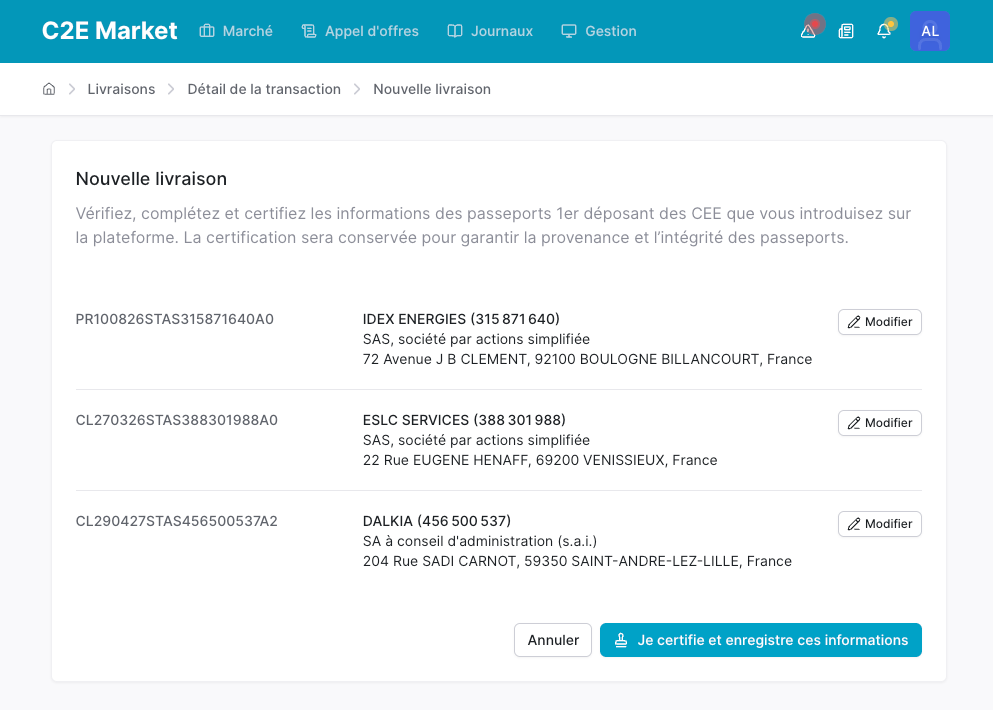Click the Nouvelle livraison breadcrumb
The width and height of the screenshot is (993, 710).
[432, 89]
